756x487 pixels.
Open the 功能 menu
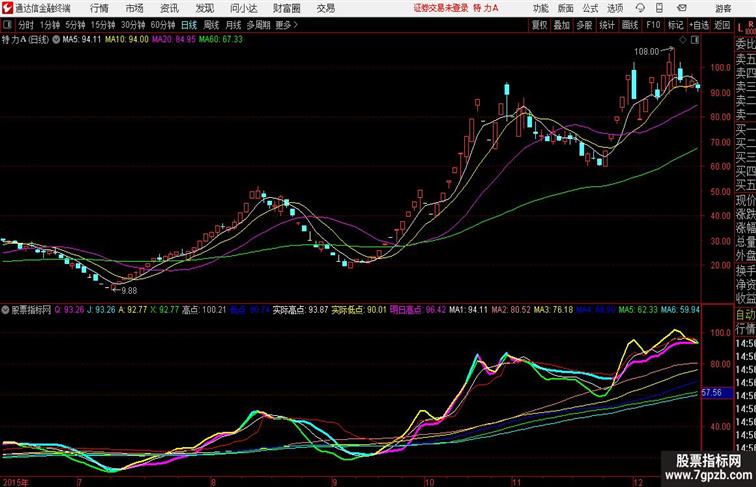(x=540, y=8)
